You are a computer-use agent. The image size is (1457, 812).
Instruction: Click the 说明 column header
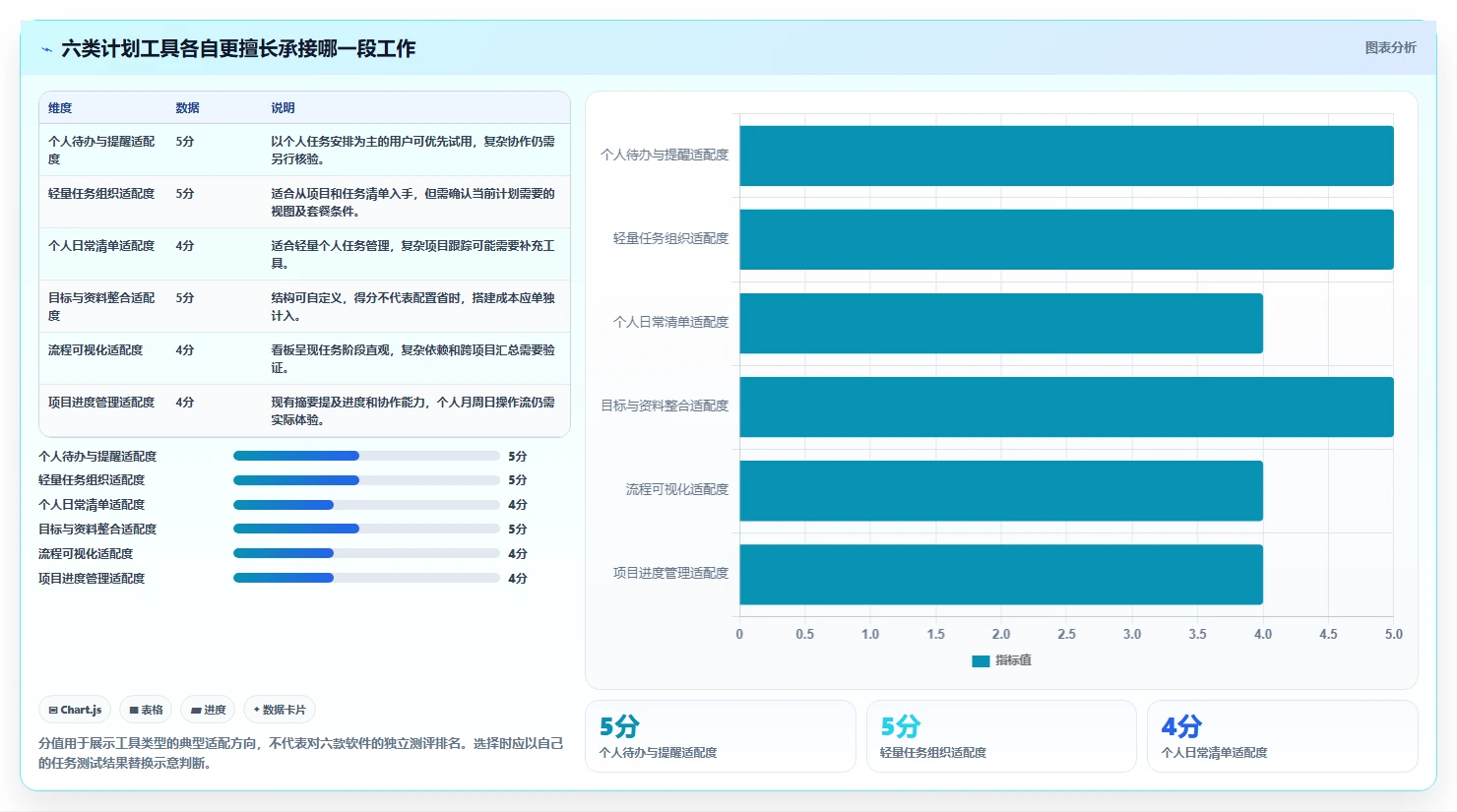point(284,108)
